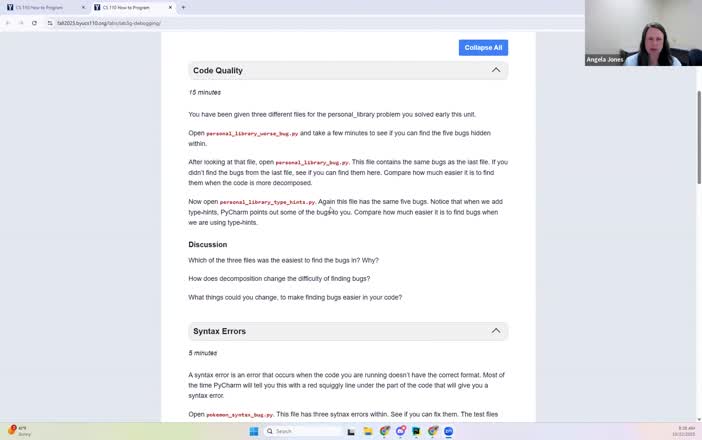Image resolution: width=702 pixels, height=440 pixels.
Task: Click 'What things could you change' question
Action: [x=295, y=297]
